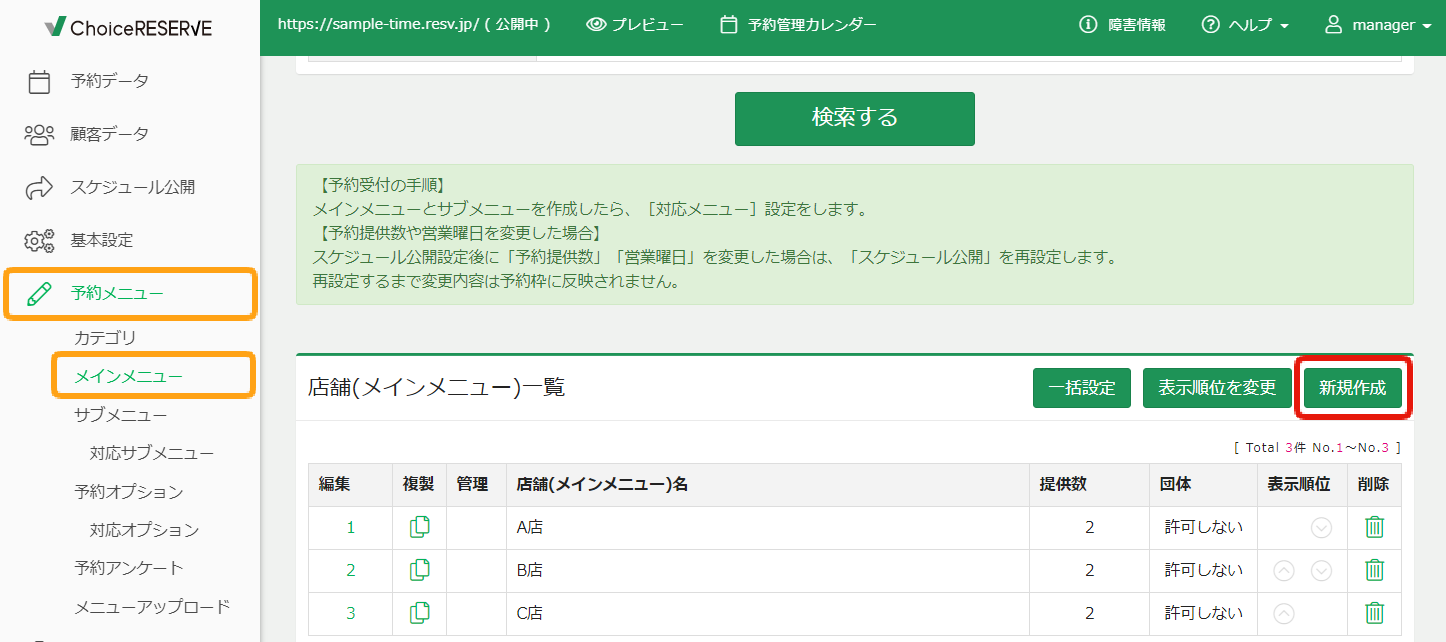Select メインメニュー submenu item
The height and width of the screenshot is (642, 1446).
129,376
